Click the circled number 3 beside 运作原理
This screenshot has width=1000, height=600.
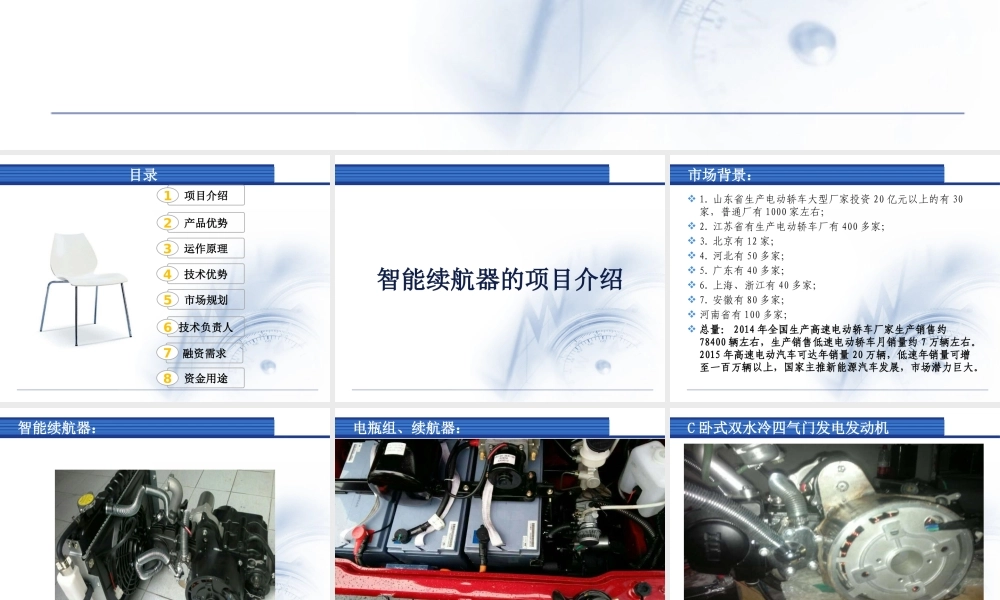(169, 247)
